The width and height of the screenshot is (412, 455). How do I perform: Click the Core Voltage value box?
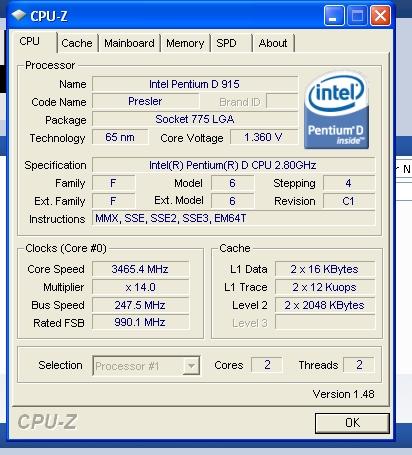click(x=264, y=137)
